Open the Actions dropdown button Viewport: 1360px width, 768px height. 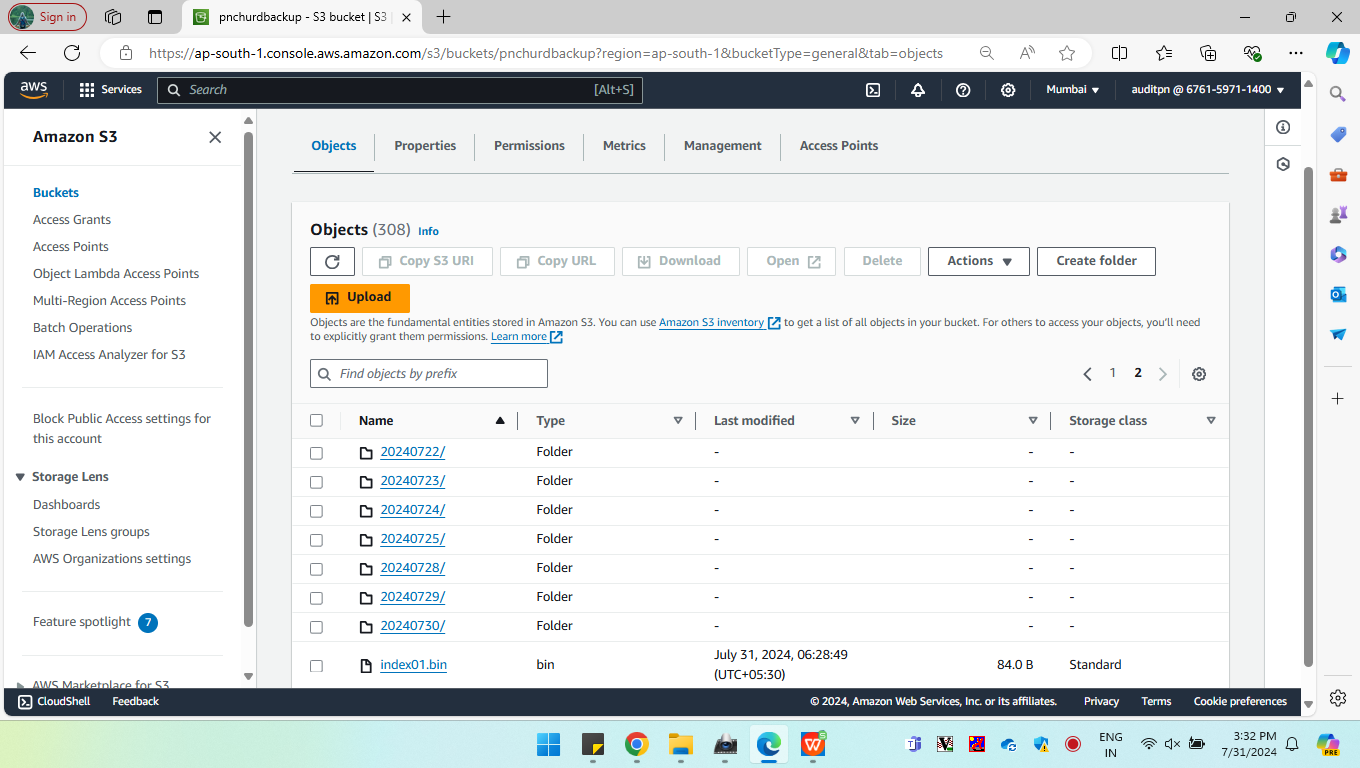pyautogui.click(x=979, y=261)
